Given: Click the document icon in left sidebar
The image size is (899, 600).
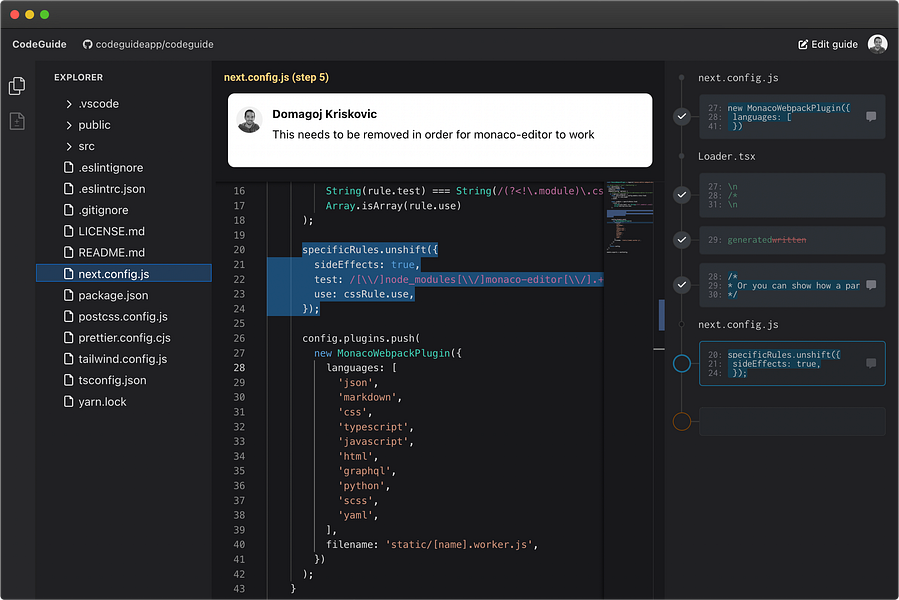Looking at the screenshot, I should coord(17,121).
